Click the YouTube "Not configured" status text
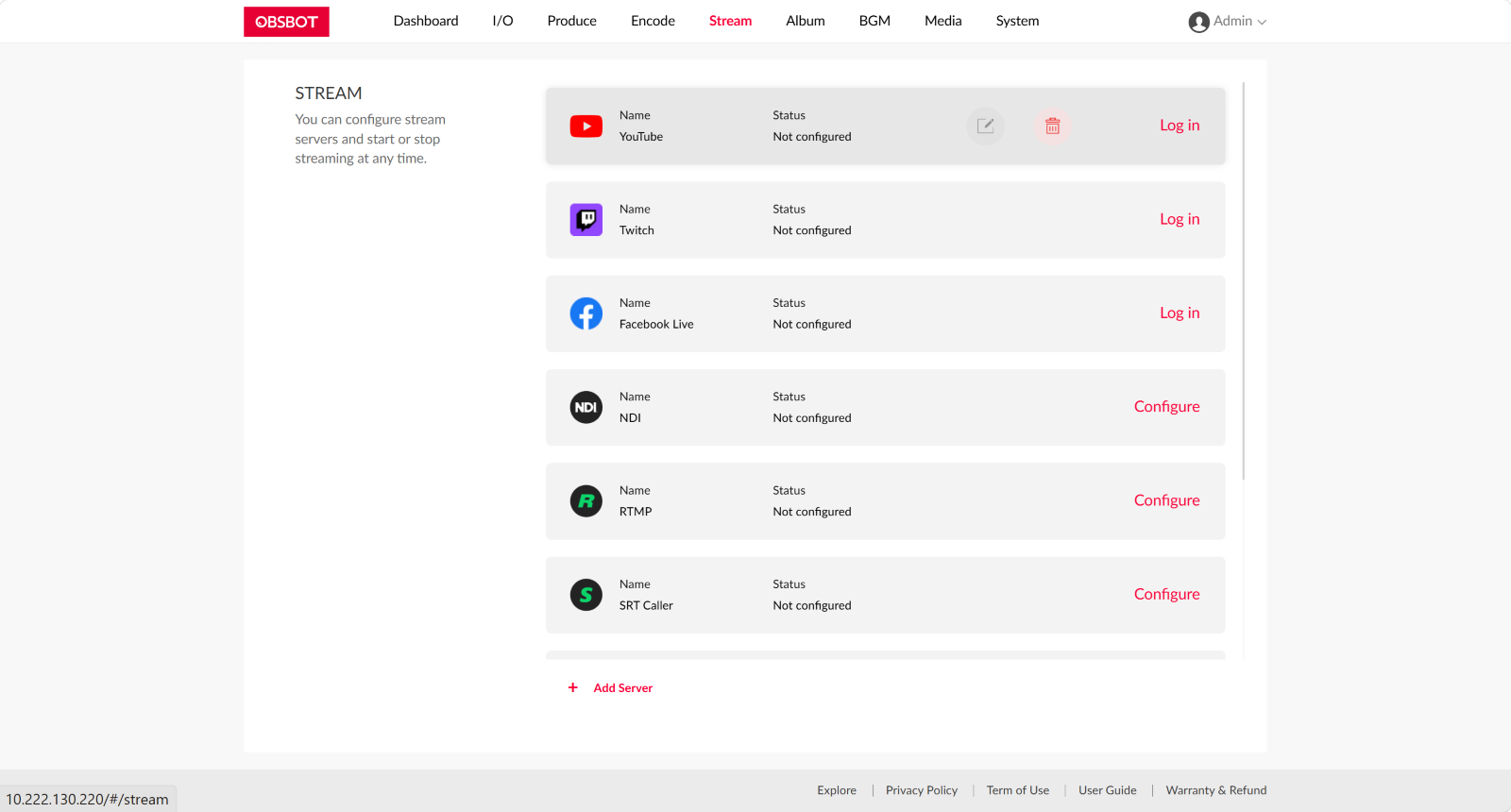1511x812 pixels. click(x=812, y=137)
